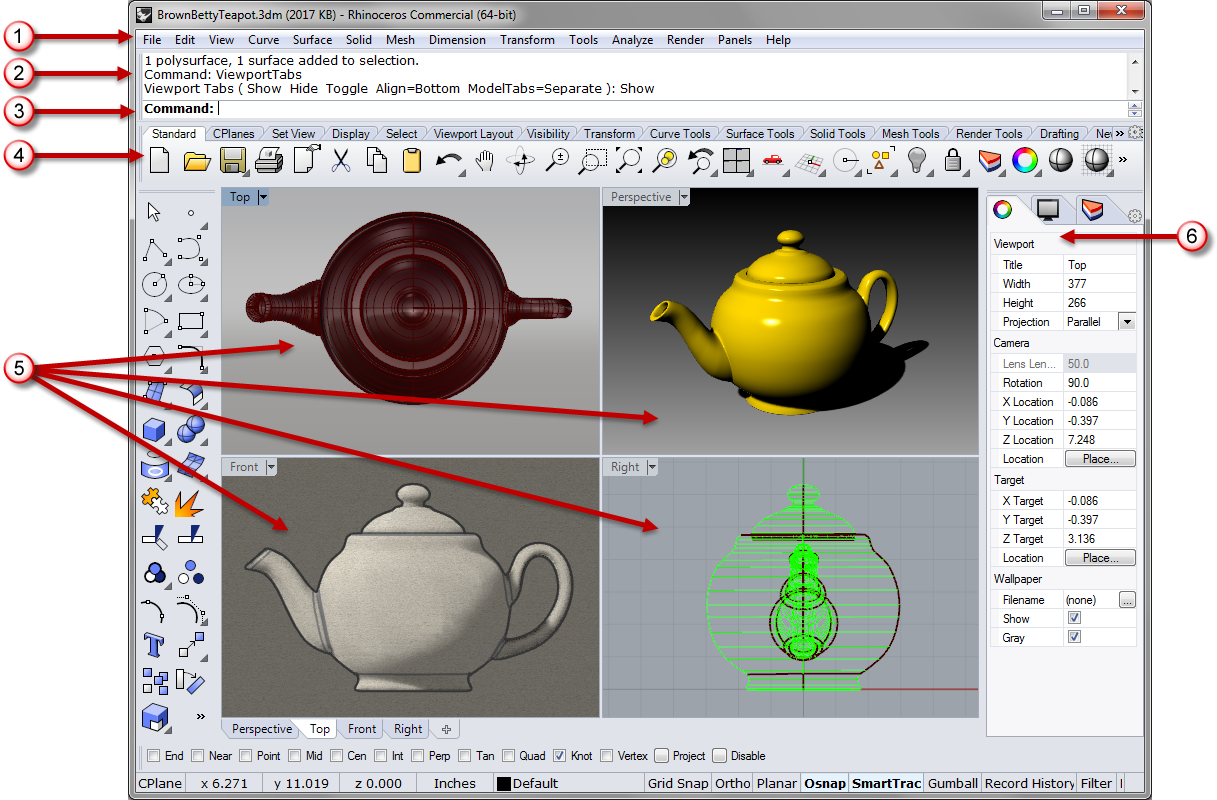
Task: Expand the Perspective viewport title menu
Action: pyautogui.click(x=684, y=197)
